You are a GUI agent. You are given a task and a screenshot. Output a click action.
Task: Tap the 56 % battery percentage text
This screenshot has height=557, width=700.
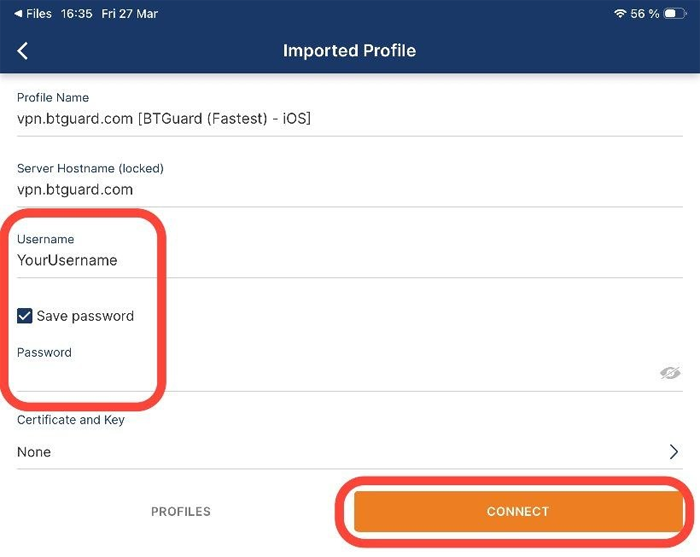click(645, 14)
